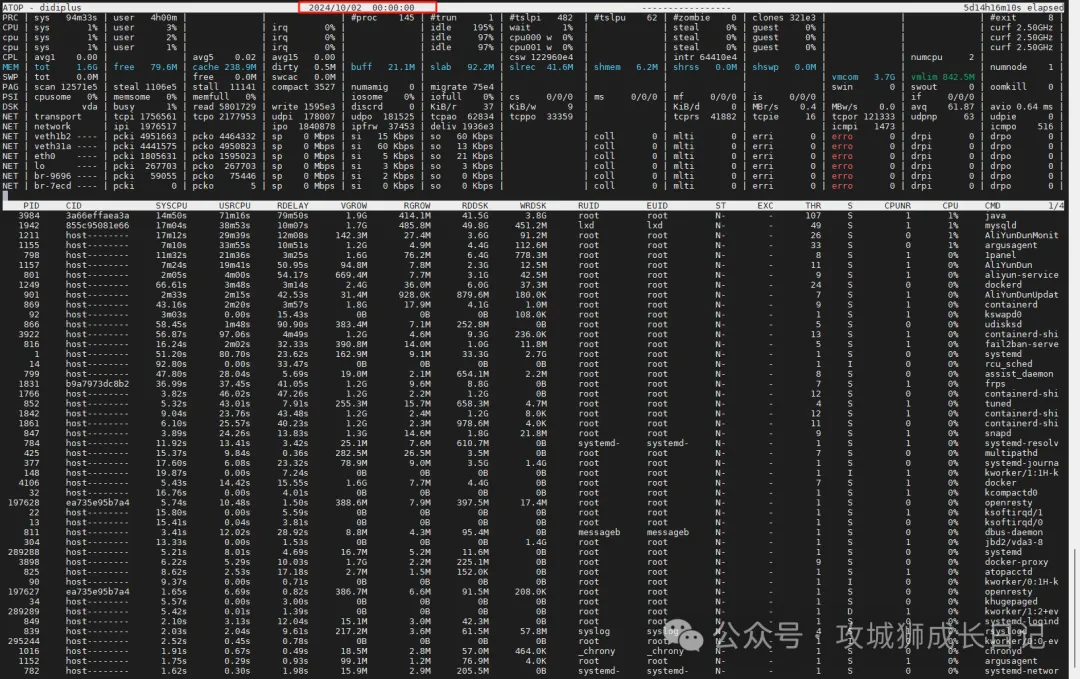Click the AliYunDunMonit process name
The image size is (1080, 679).
click(x=1021, y=235)
